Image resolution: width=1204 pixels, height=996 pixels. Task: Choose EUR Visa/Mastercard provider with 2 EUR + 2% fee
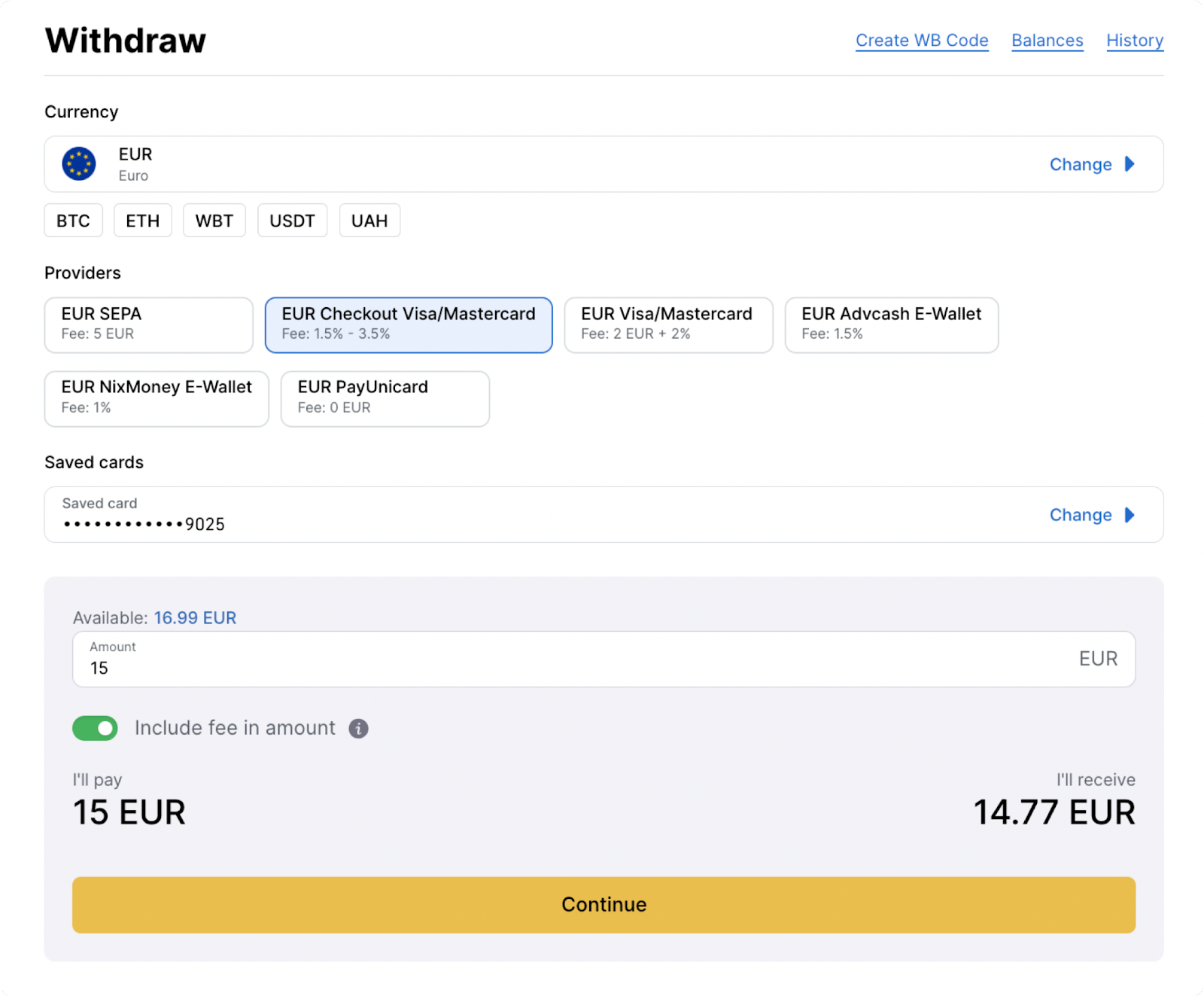pyautogui.click(x=669, y=325)
